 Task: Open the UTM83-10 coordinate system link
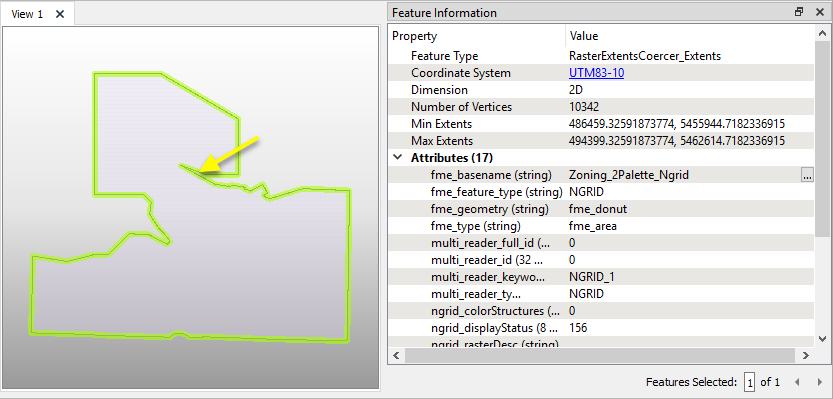pos(596,73)
